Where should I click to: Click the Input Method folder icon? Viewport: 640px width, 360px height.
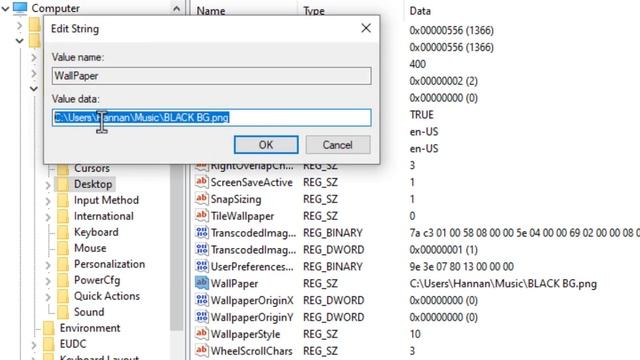click(63, 200)
